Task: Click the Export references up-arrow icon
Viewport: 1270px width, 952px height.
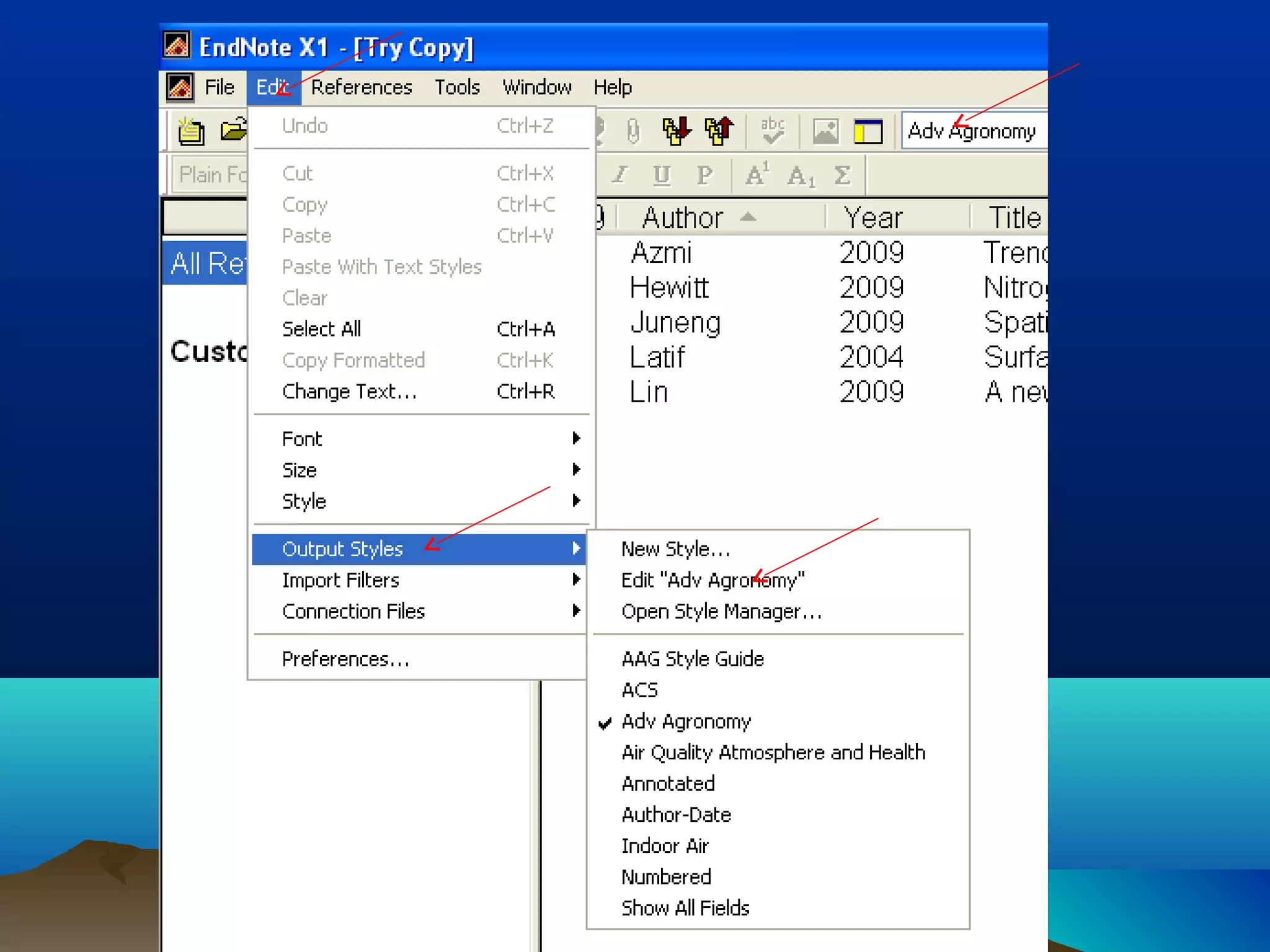Action: point(719,131)
